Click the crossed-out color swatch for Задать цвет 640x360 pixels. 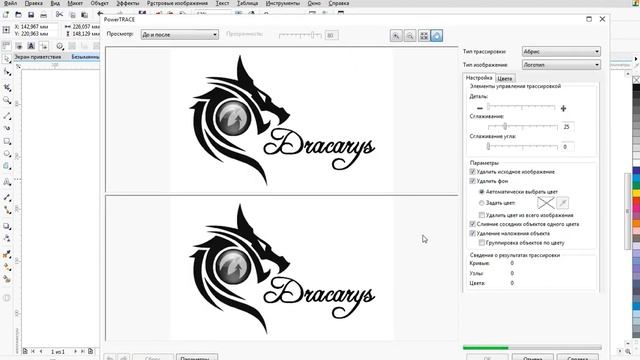click(x=545, y=202)
